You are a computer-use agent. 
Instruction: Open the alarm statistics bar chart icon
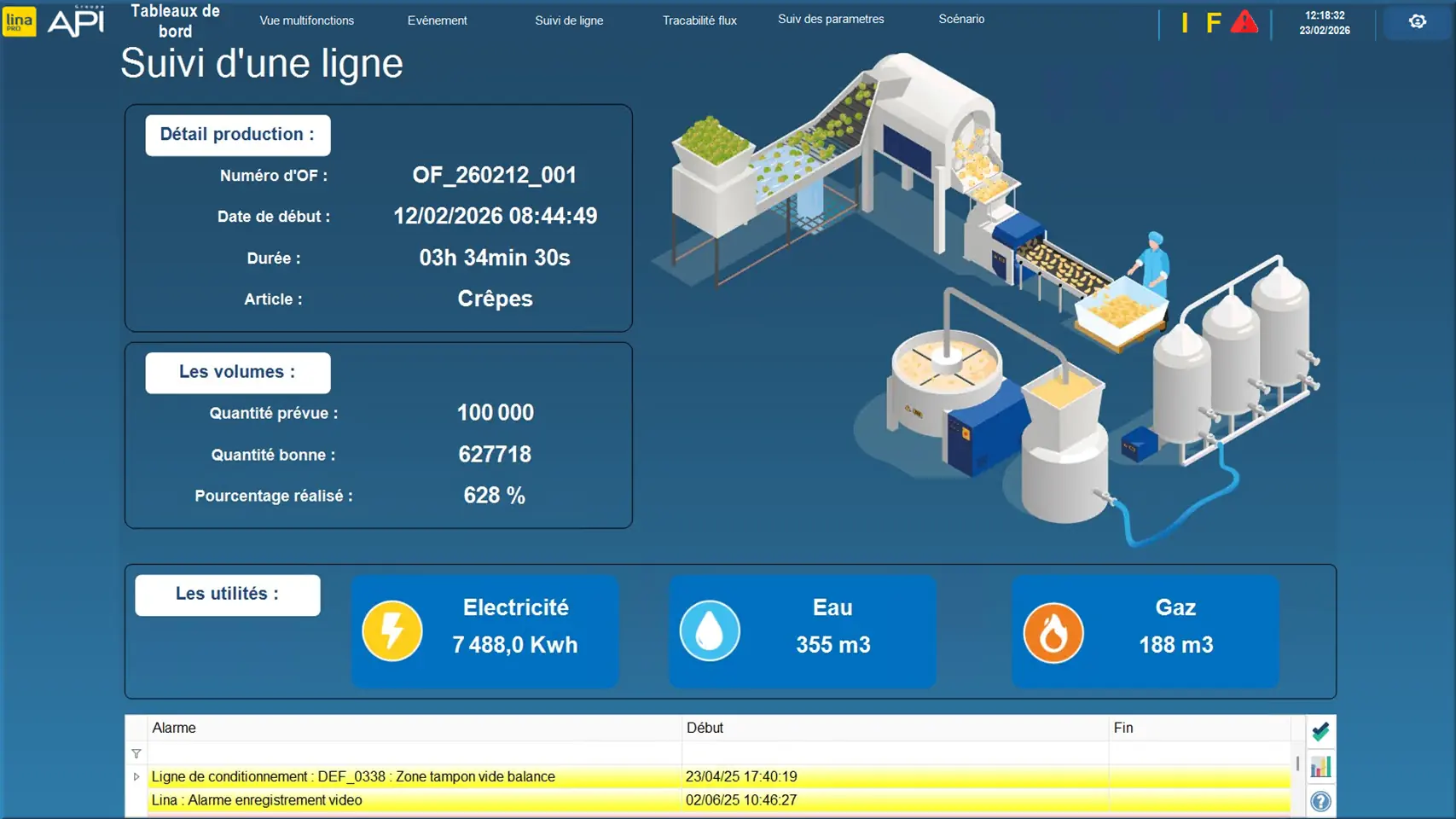1320,767
